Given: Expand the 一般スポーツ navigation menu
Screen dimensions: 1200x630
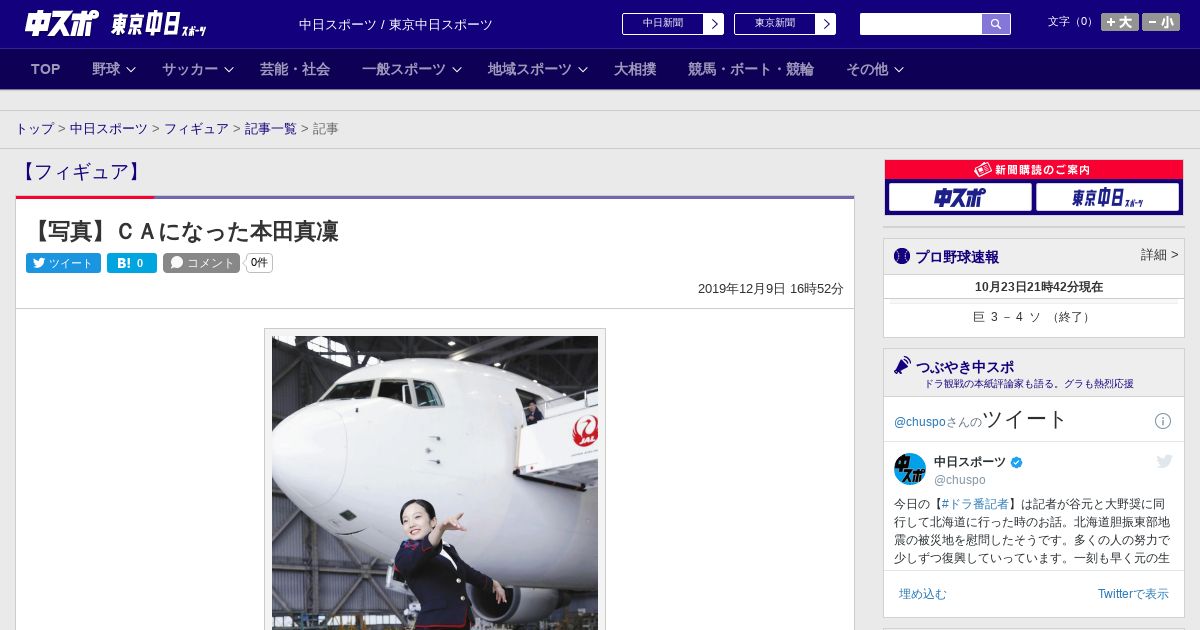Looking at the screenshot, I should [x=412, y=69].
